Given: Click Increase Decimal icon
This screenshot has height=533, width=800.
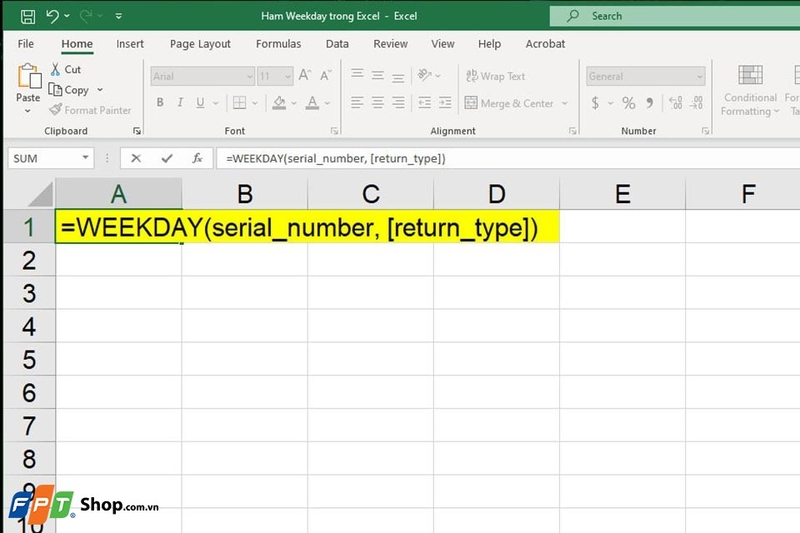Looking at the screenshot, I should [x=676, y=103].
